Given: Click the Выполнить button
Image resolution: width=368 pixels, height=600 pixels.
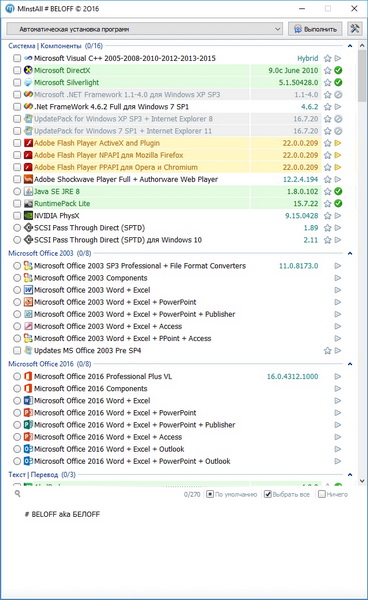Looking at the screenshot, I should pos(315,29).
